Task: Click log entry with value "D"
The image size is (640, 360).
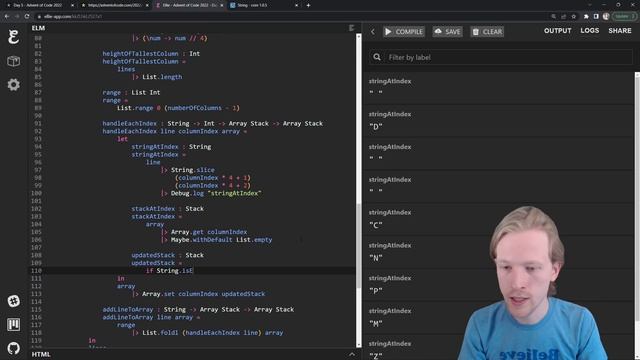Action: [x=500, y=120]
